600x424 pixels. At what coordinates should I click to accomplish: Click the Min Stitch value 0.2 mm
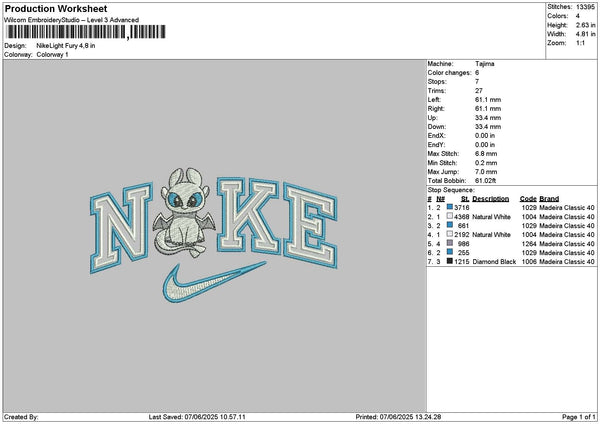tap(486, 163)
